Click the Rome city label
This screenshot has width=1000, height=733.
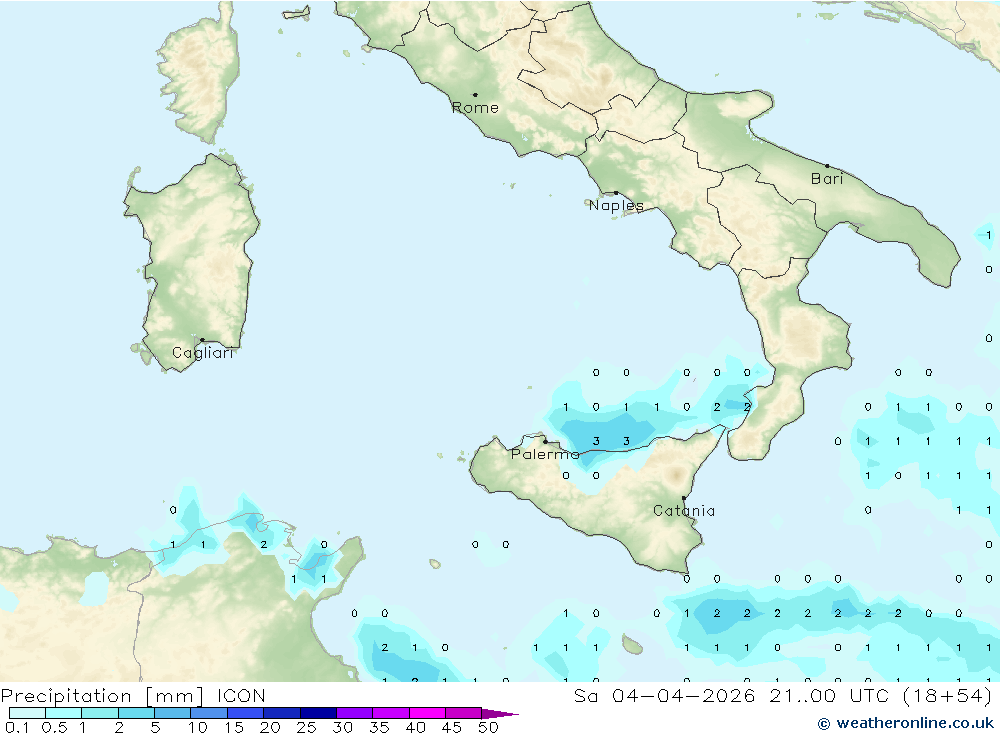[475, 108]
